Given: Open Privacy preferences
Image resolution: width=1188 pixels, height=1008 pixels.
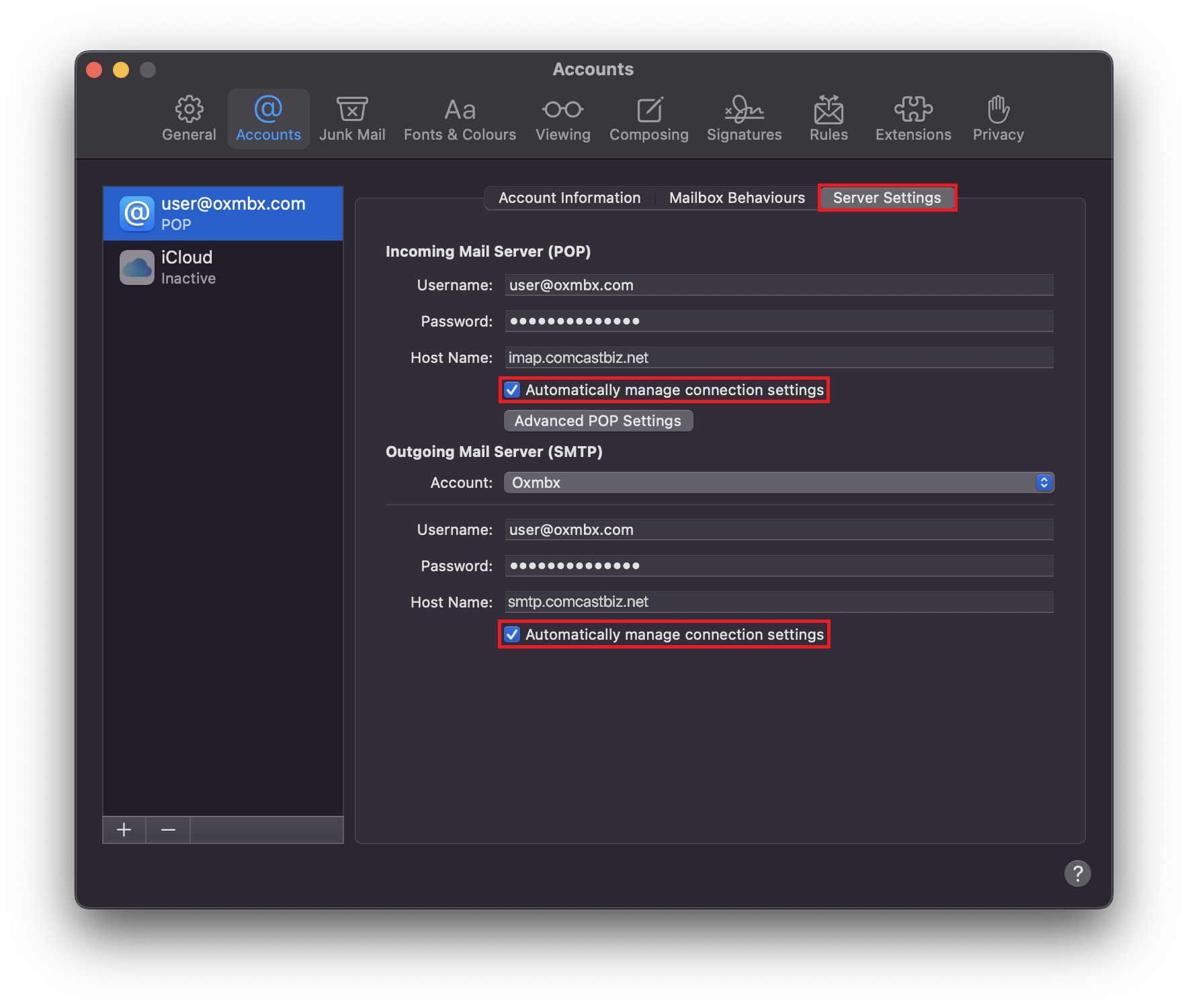Looking at the screenshot, I should 998,119.
